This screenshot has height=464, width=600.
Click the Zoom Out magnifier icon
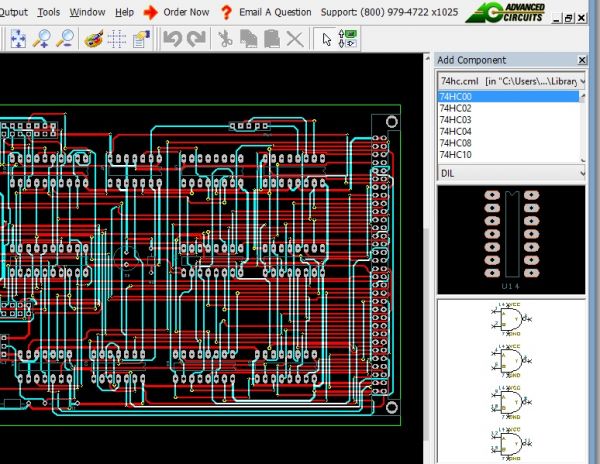point(65,39)
